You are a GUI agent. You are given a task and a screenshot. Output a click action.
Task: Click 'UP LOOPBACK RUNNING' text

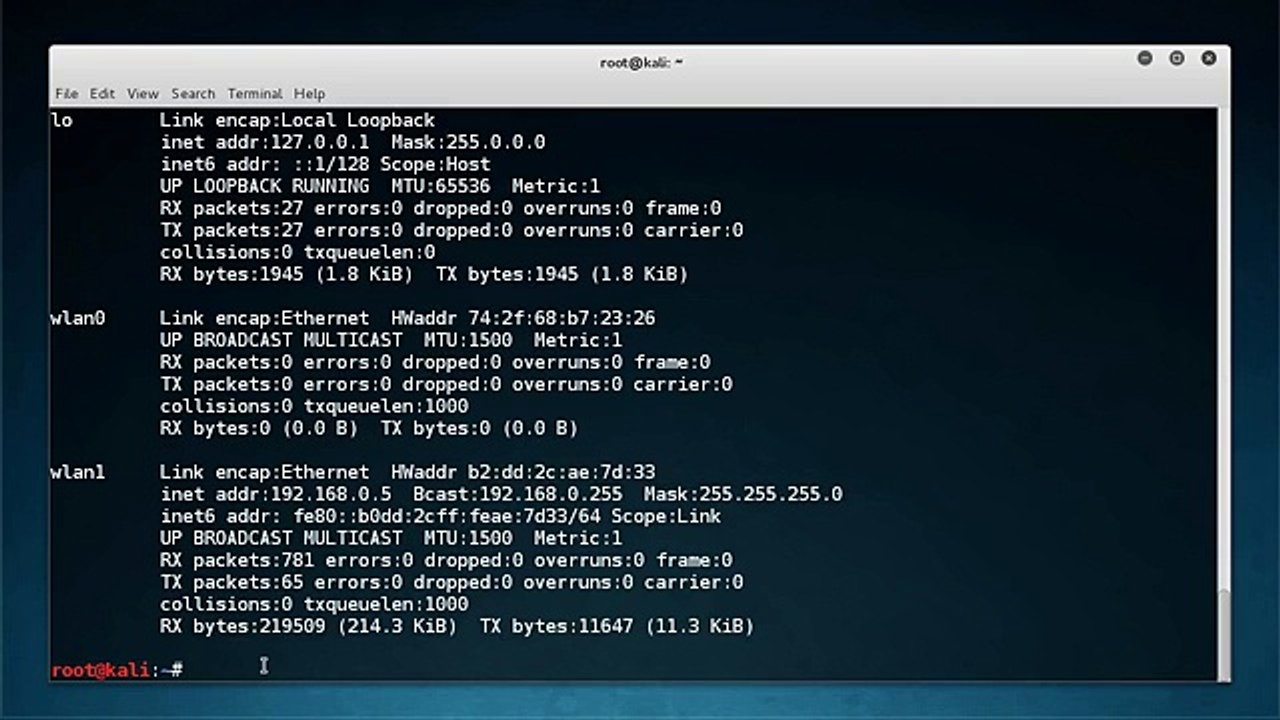click(x=264, y=186)
